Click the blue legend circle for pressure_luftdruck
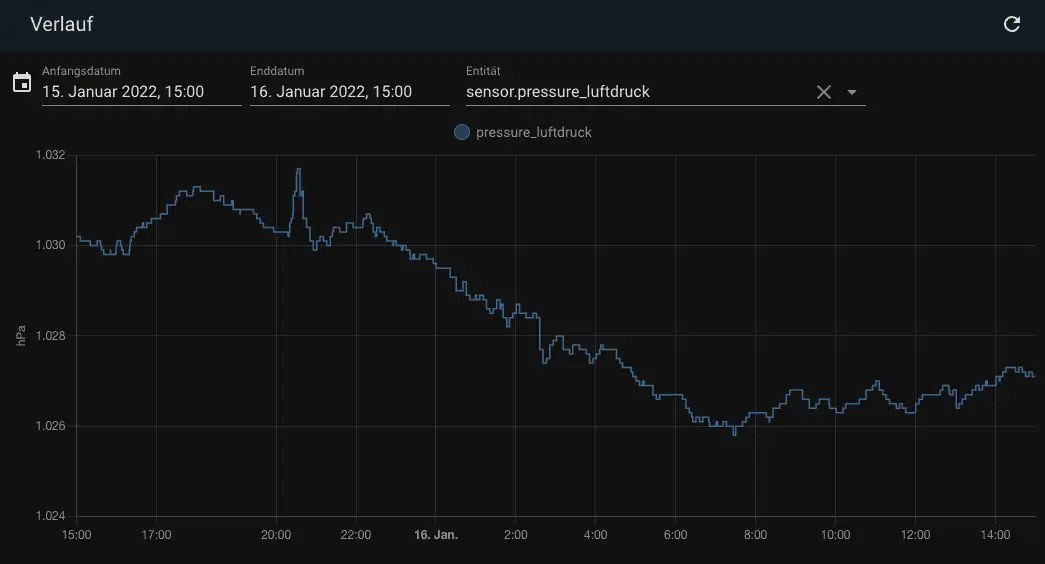This screenshot has height=564, width=1045. tap(462, 132)
